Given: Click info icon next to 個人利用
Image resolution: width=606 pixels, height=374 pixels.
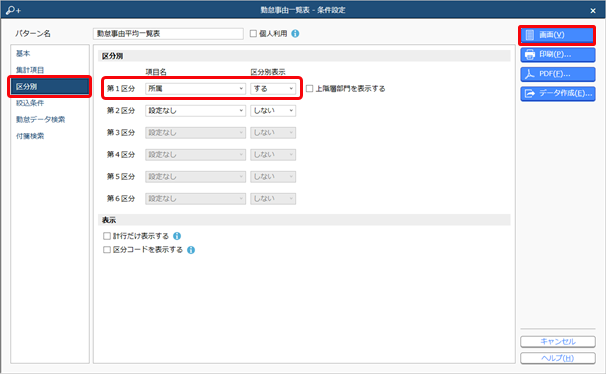Looking at the screenshot, I should [295, 34].
